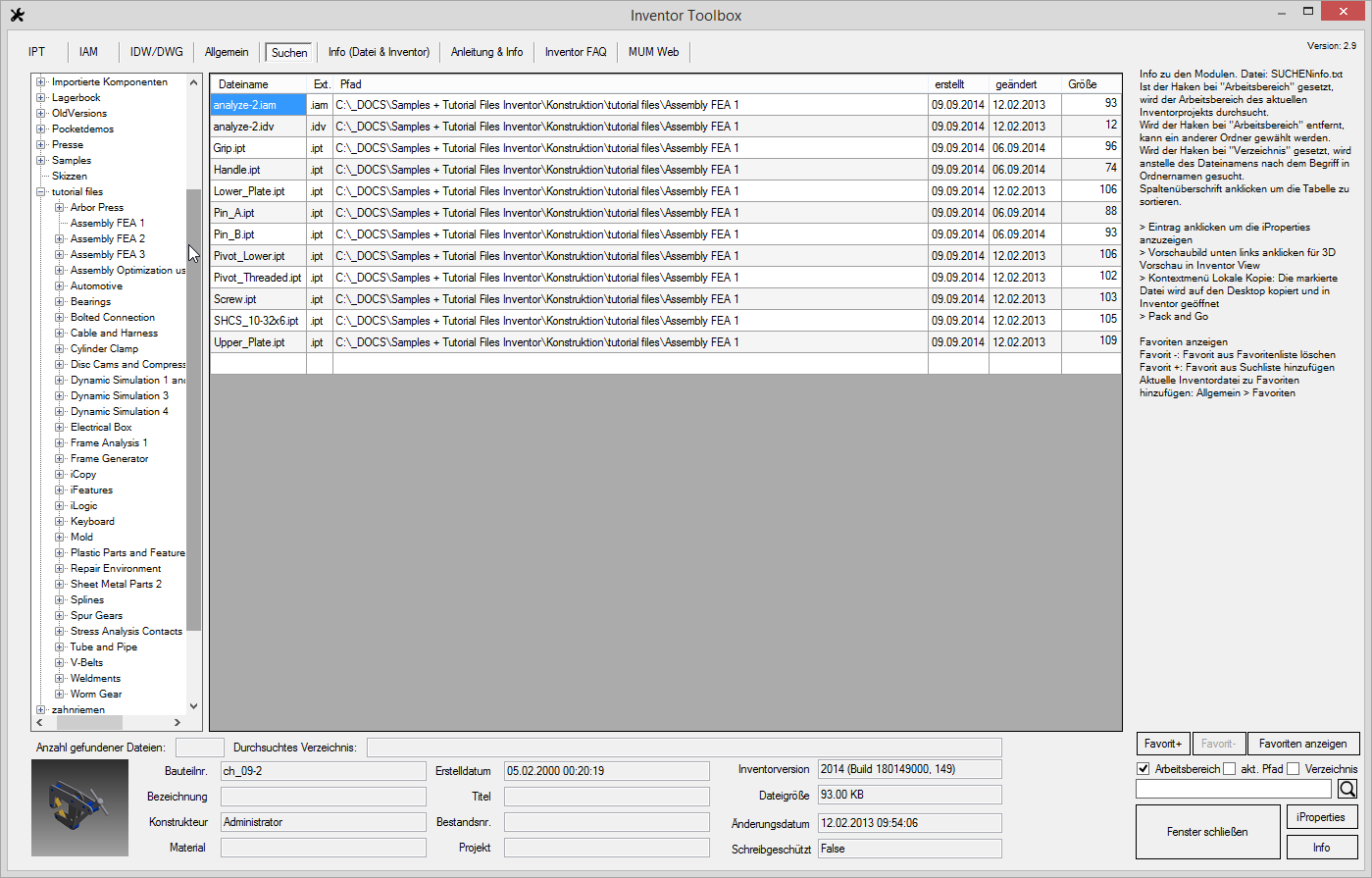Screen dimensions: 1372x878
Task: Enable the akt. Pfad checkbox
Action: 1229,769
